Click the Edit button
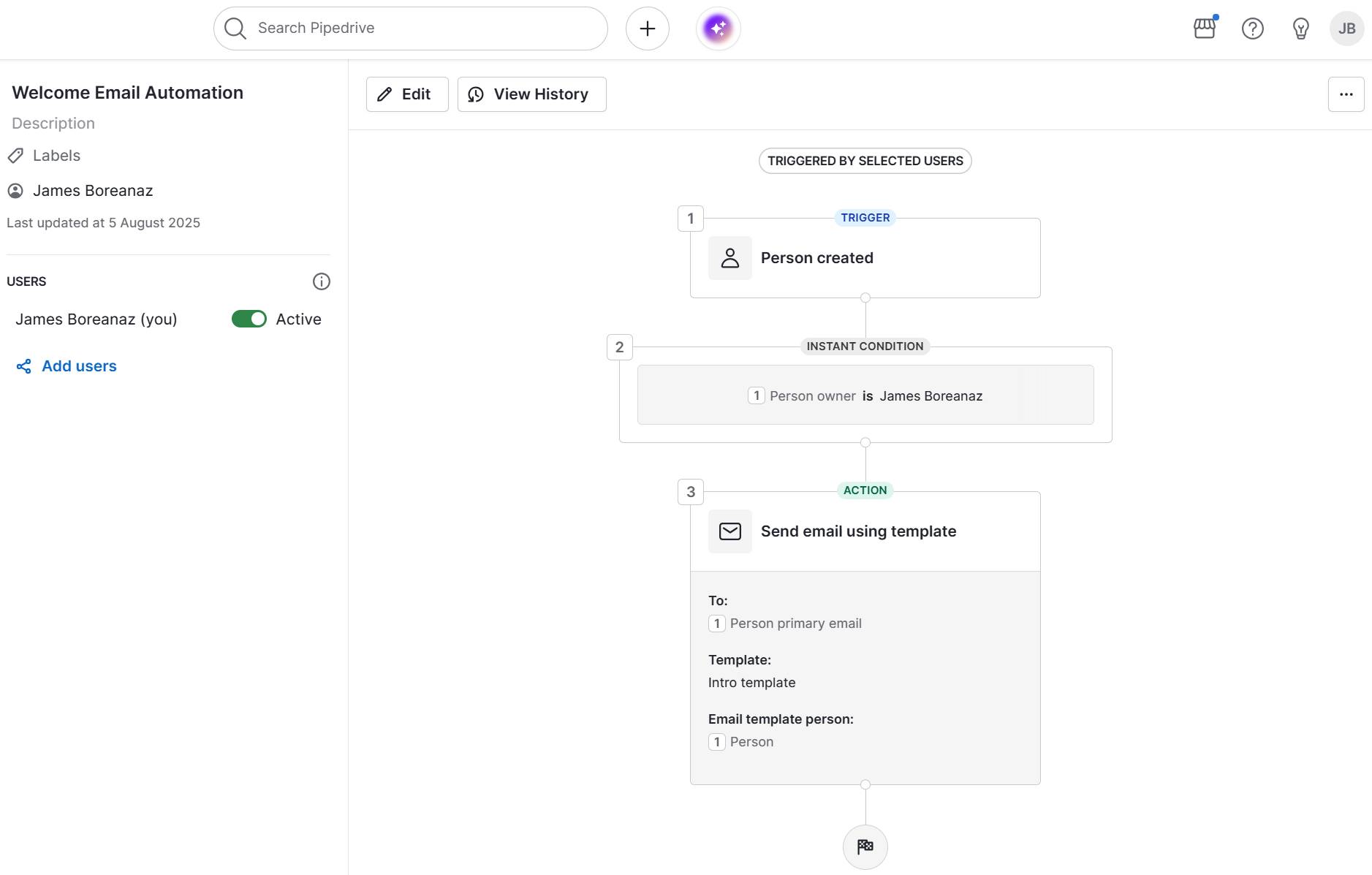 point(407,94)
